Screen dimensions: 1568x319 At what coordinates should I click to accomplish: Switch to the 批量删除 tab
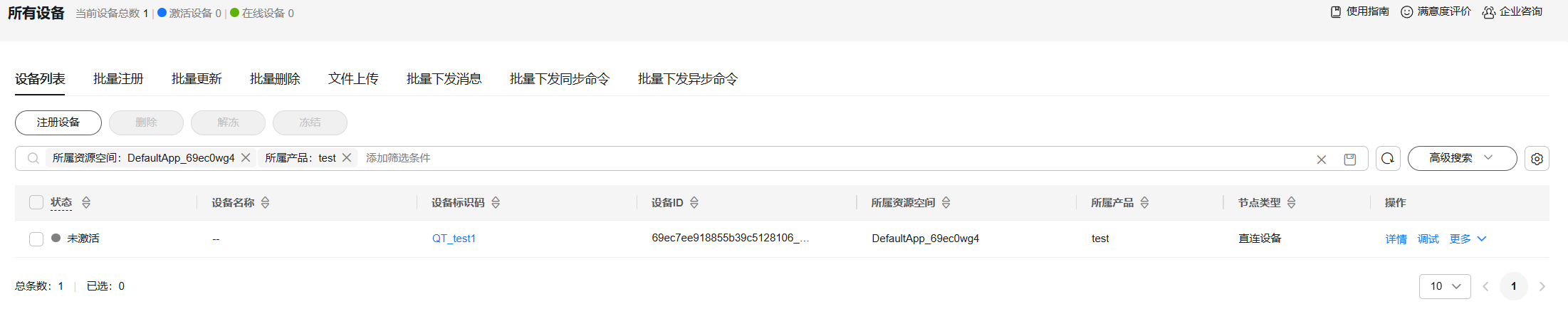(x=275, y=79)
